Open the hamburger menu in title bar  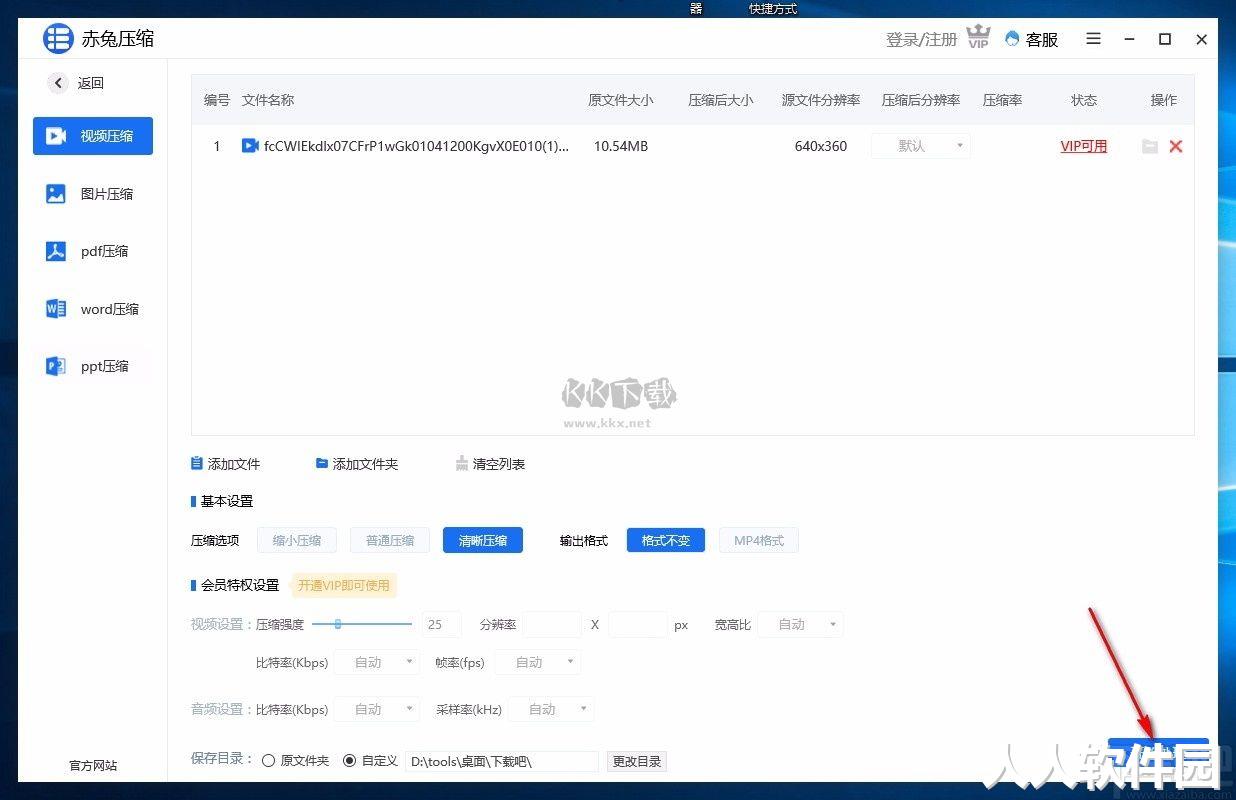tap(1093, 39)
